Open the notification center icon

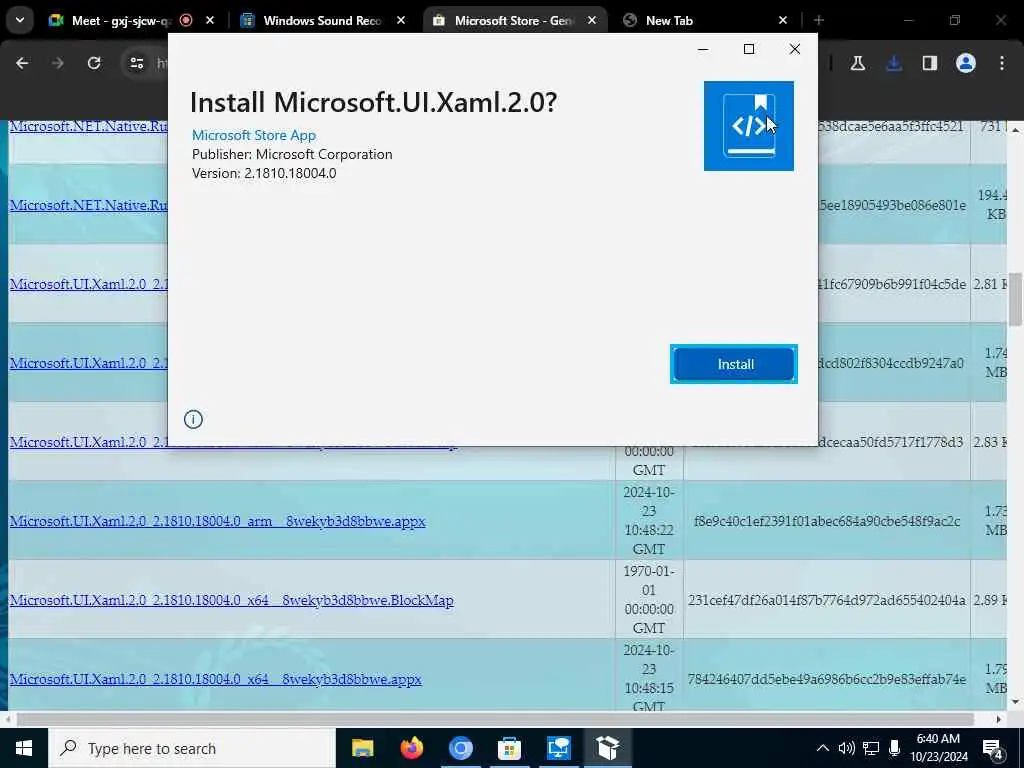[x=993, y=748]
